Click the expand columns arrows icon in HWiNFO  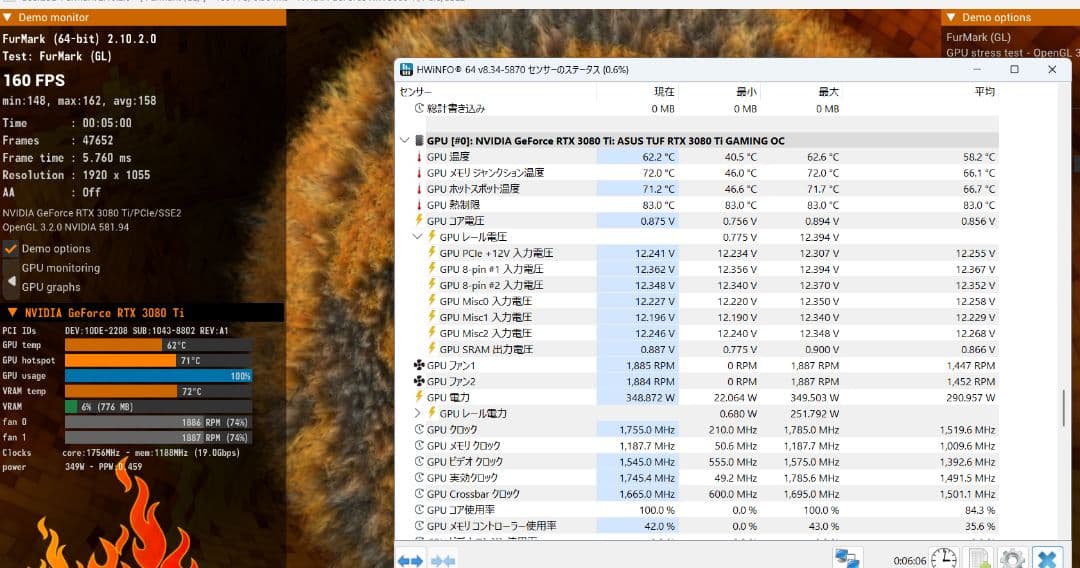coord(411,560)
